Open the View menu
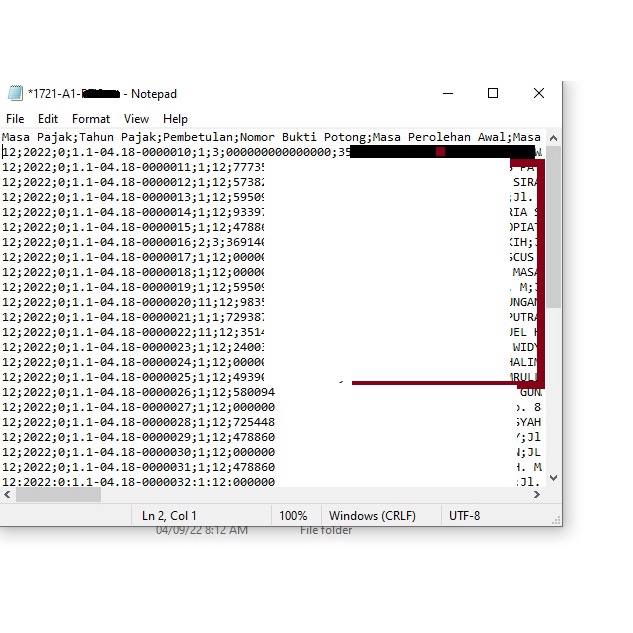The width and height of the screenshot is (633, 633). click(136, 119)
